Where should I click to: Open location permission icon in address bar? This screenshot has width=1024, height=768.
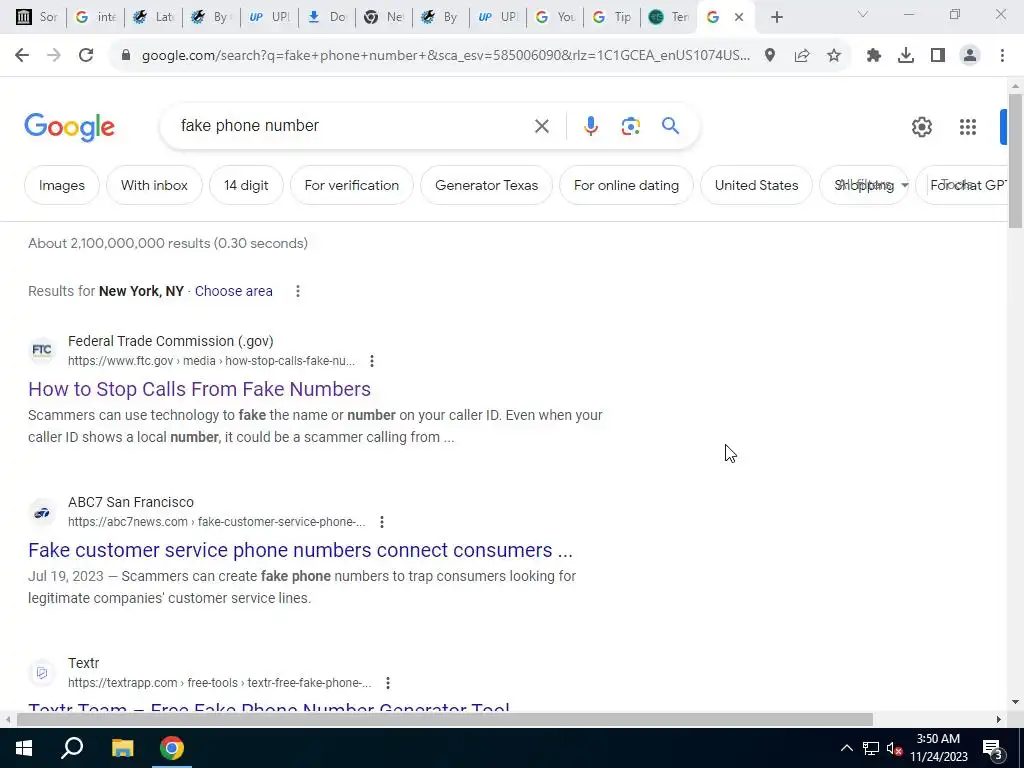[770, 56]
